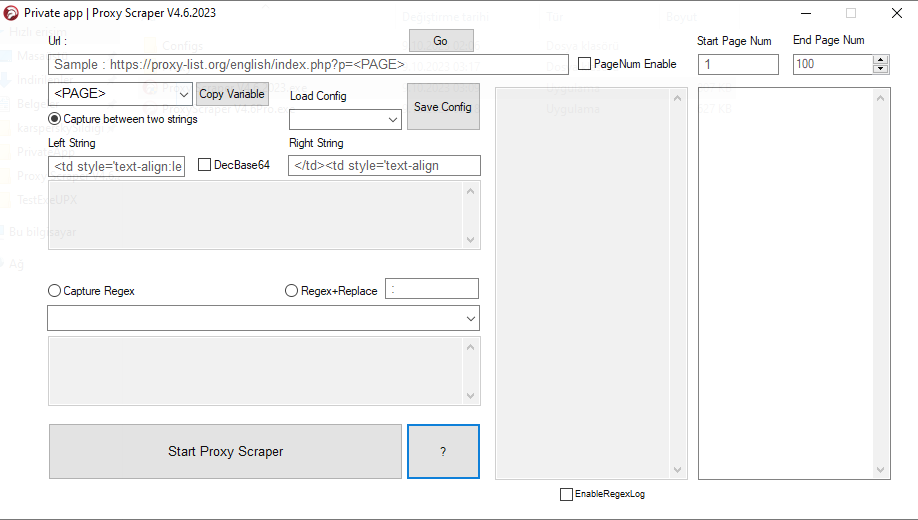Choose the Regex+Replace radio option

[x=292, y=291]
